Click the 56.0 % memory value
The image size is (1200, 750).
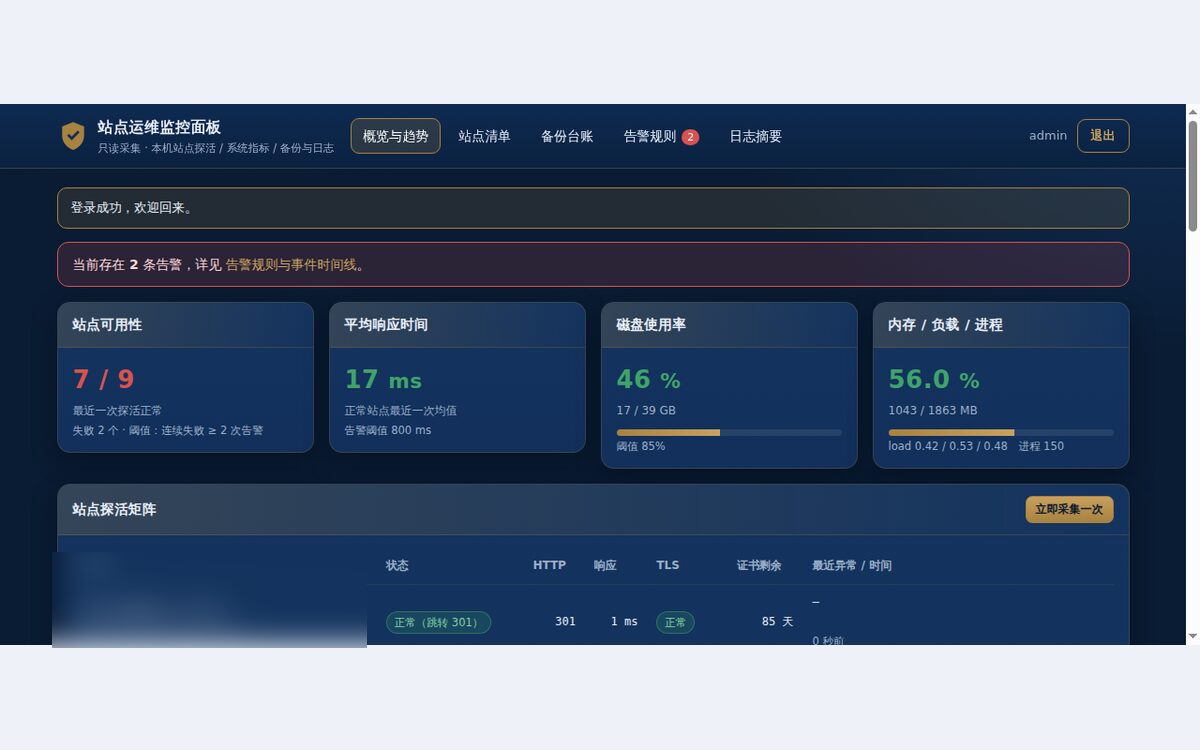pyautogui.click(x=934, y=380)
